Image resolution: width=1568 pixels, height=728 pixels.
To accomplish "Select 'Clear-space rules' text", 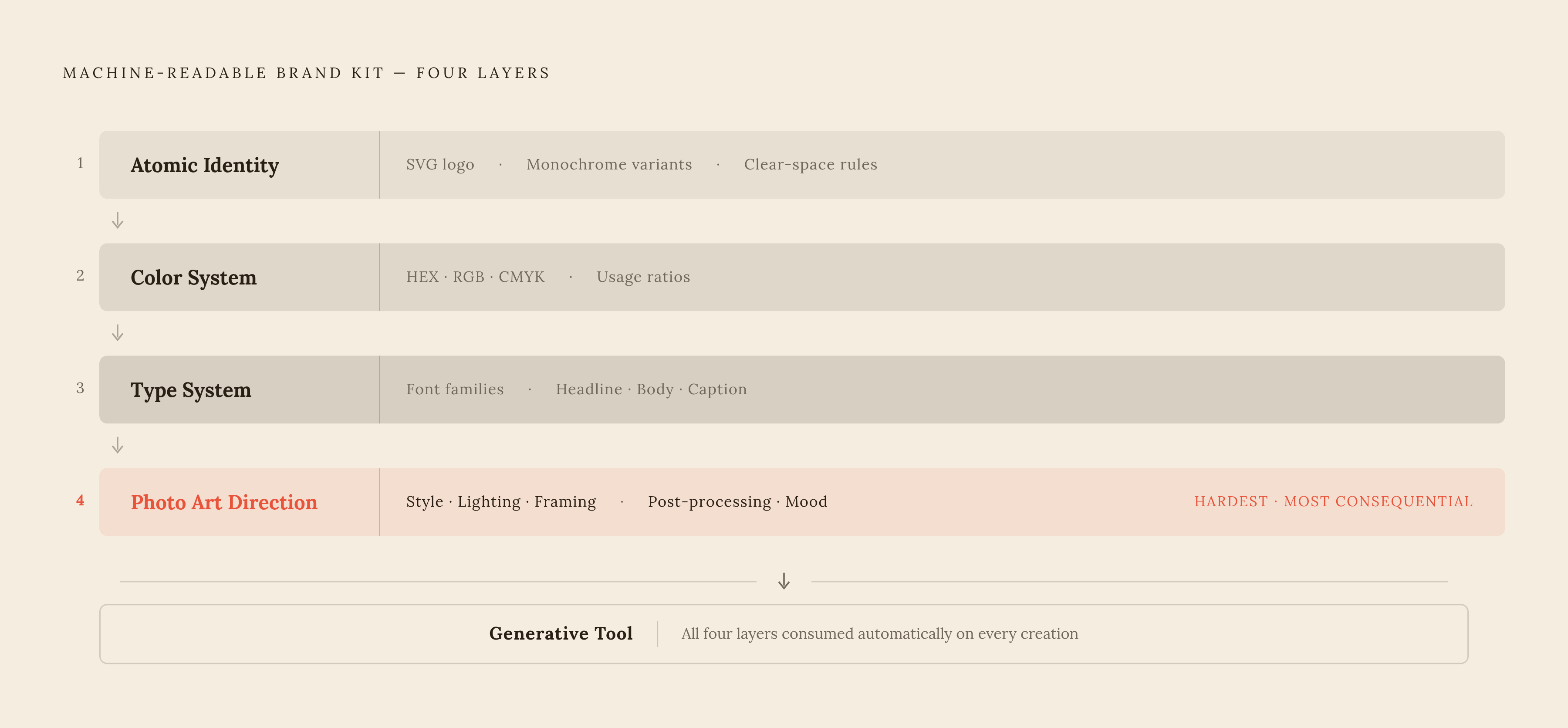I will click(x=811, y=164).
